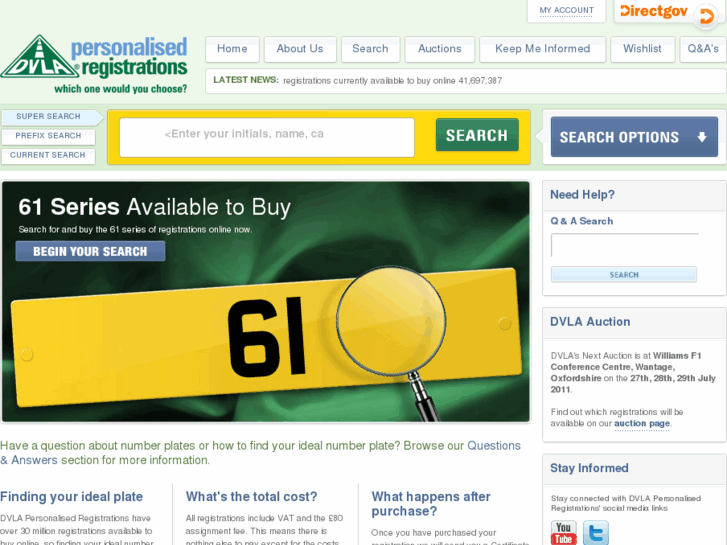The width and height of the screenshot is (727, 545).
Task: Click the 61 Series Available to Buy title
Action: 154,207
